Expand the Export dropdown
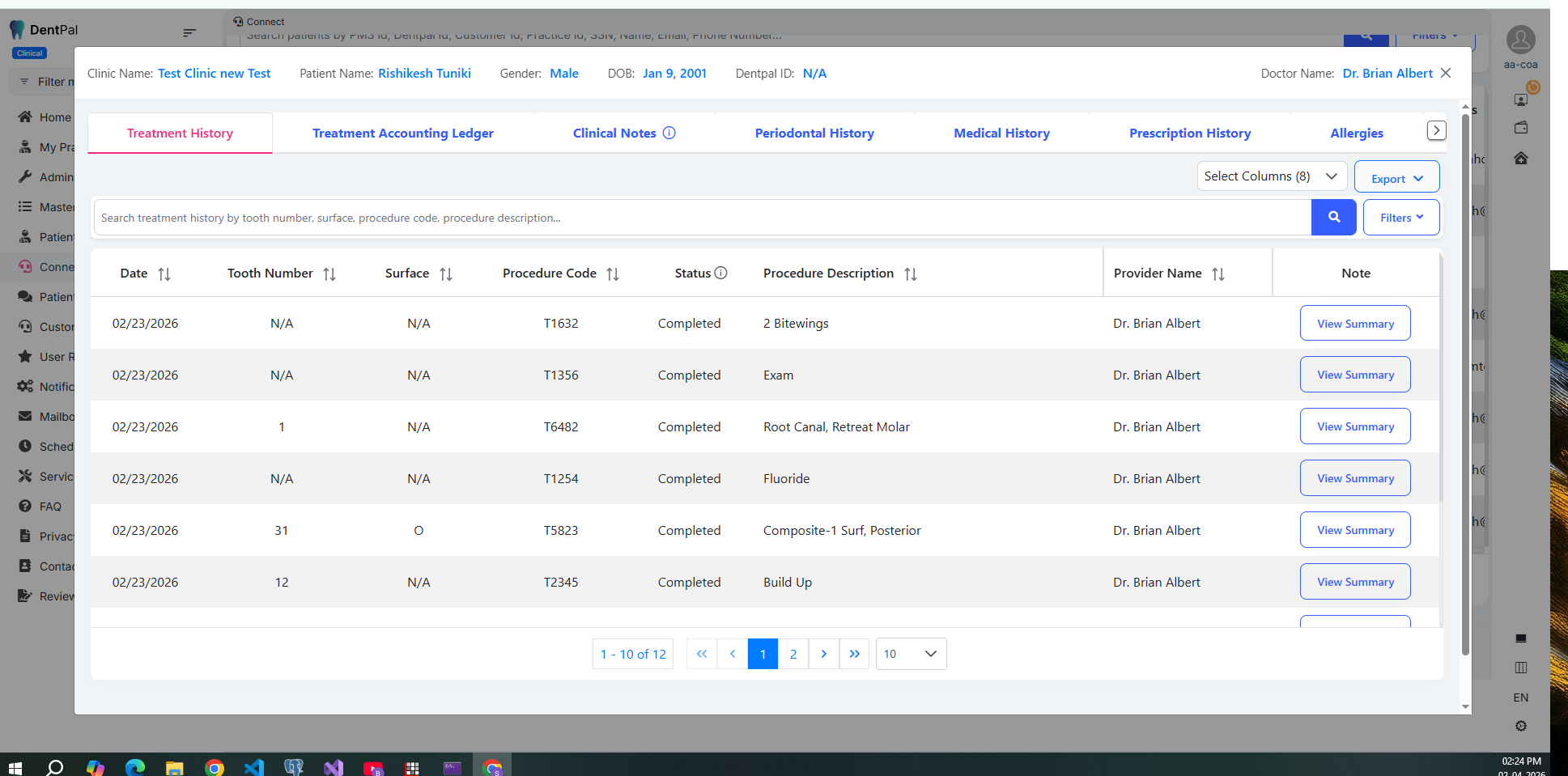The height and width of the screenshot is (776, 1568). tap(1396, 179)
